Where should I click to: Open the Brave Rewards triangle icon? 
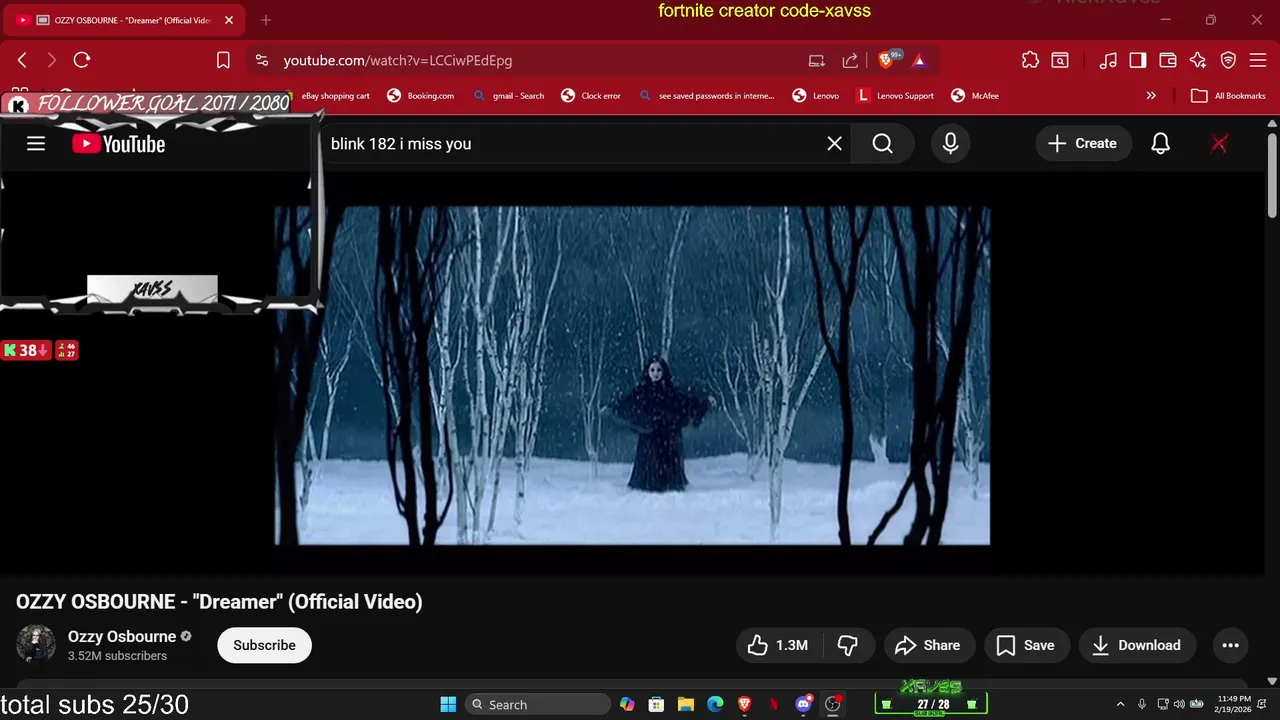[x=919, y=60]
